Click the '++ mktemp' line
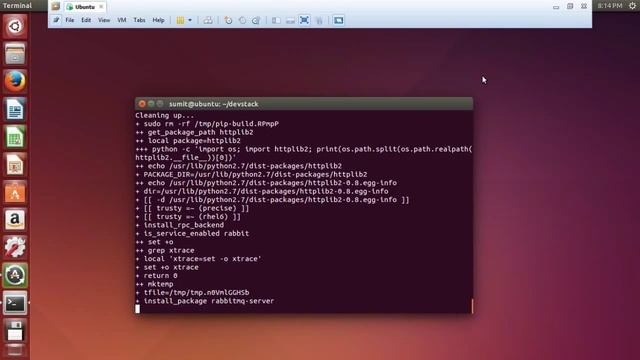The height and width of the screenshot is (360, 640). pos(154,284)
